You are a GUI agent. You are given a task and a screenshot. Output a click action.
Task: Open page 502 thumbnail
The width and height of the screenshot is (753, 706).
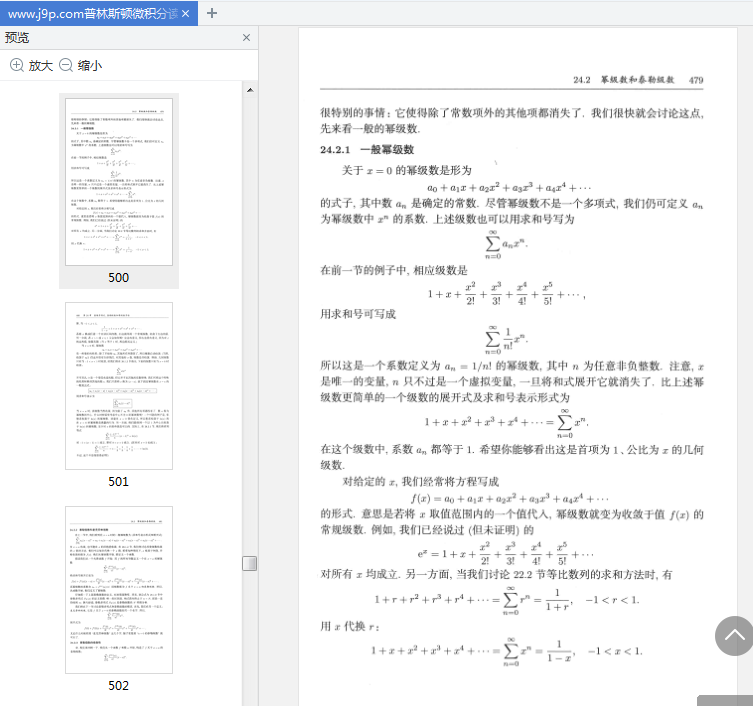click(x=119, y=590)
